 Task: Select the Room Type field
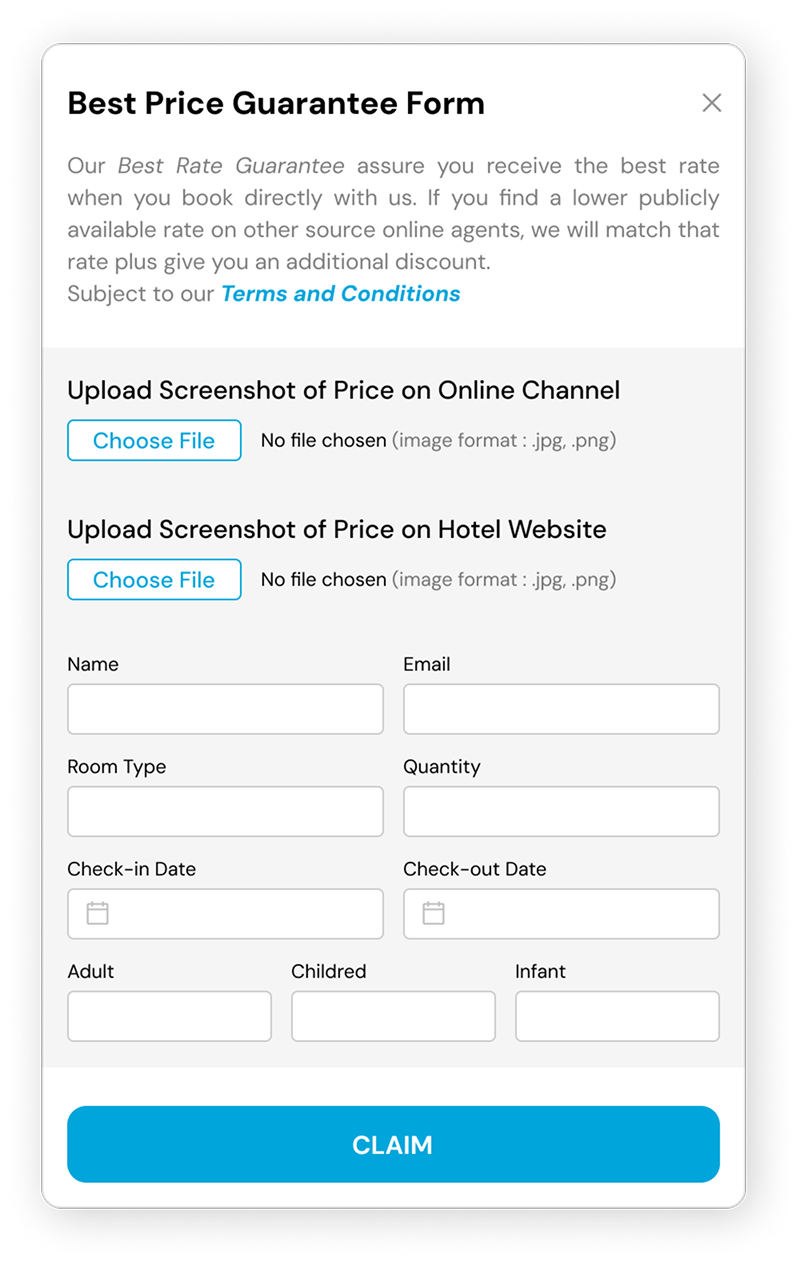[225, 811]
